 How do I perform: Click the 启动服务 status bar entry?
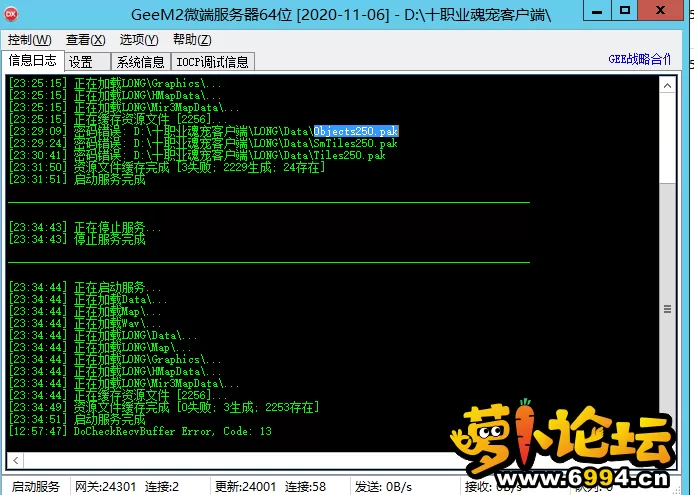[35, 487]
